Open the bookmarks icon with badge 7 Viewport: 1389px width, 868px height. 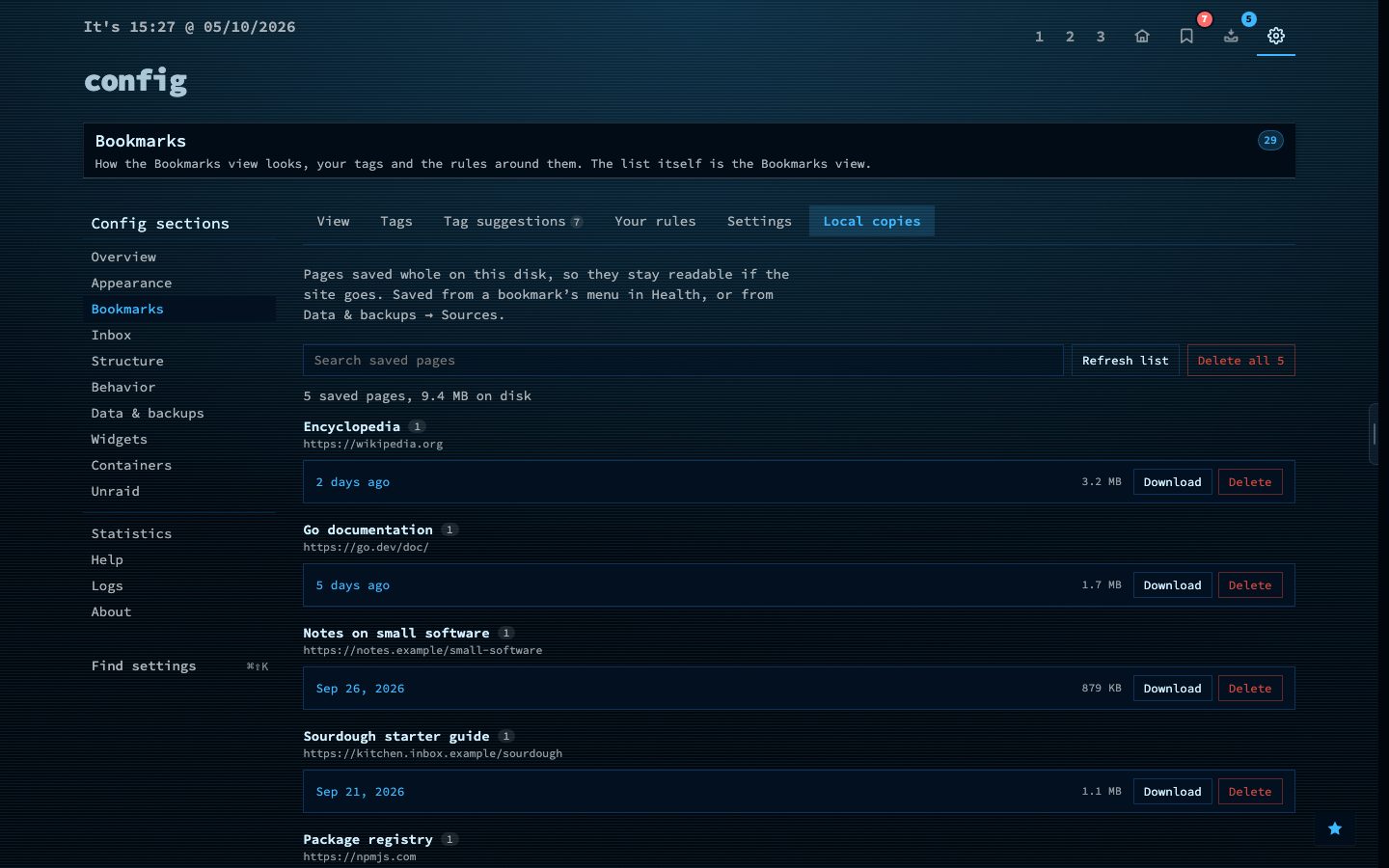1186,36
